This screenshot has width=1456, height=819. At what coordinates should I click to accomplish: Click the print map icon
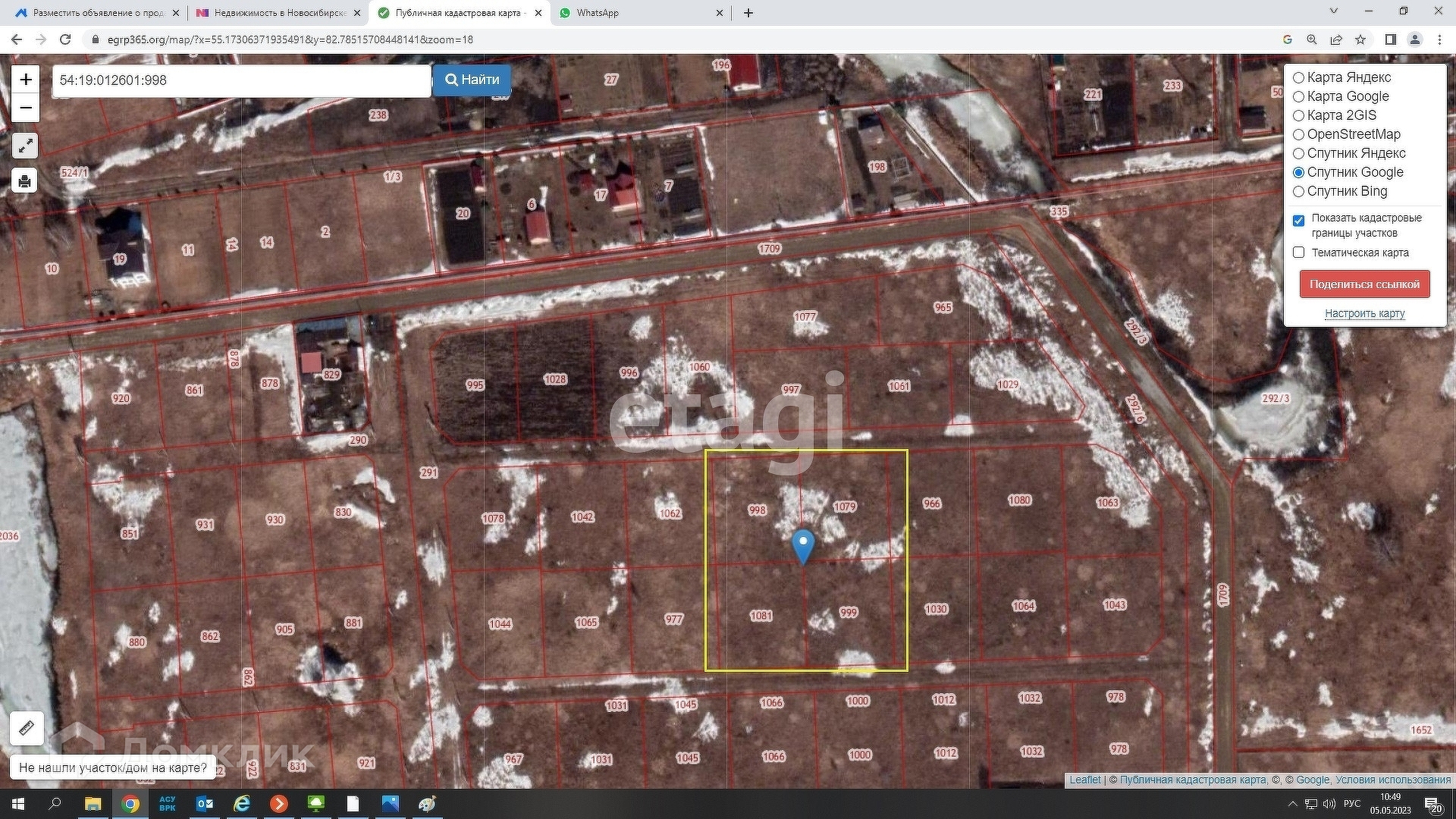pyautogui.click(x=25, y=180)
